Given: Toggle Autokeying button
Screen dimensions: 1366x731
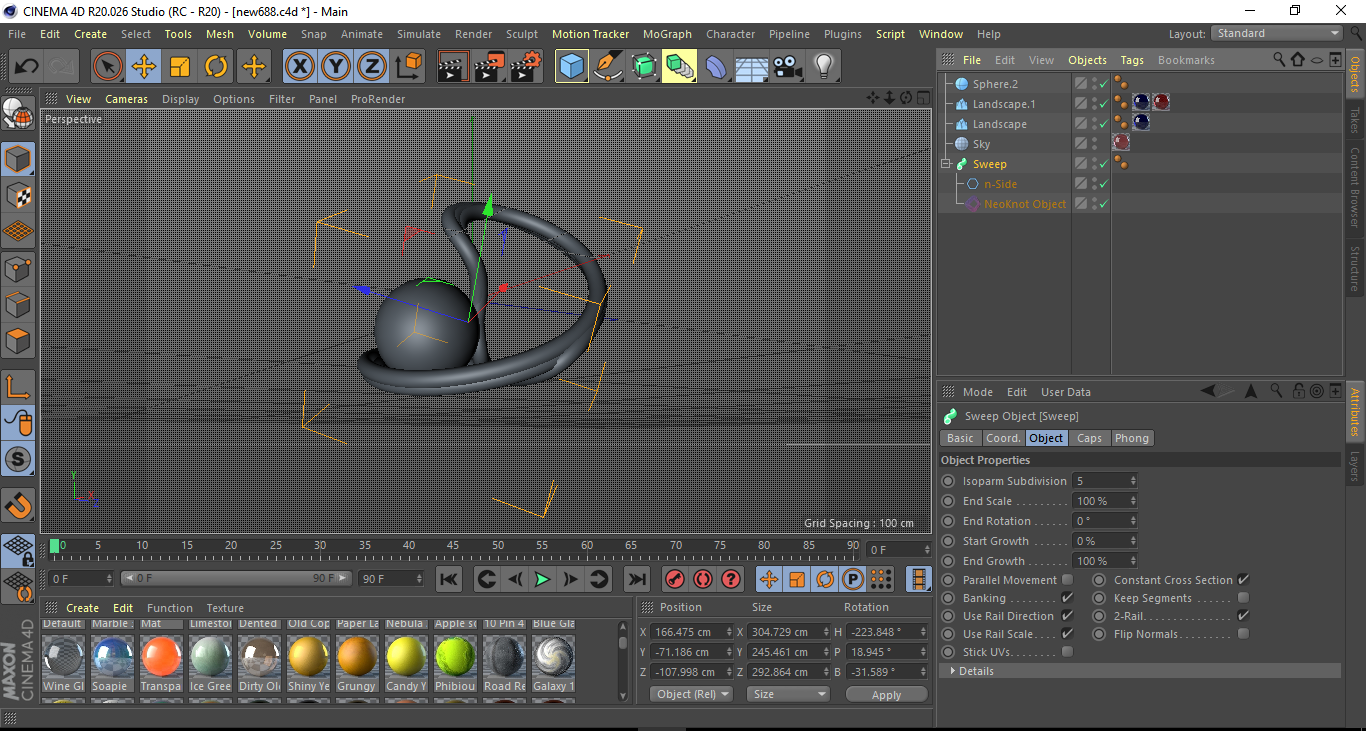Looking at the screenshot, I should (x=703, y=579).
